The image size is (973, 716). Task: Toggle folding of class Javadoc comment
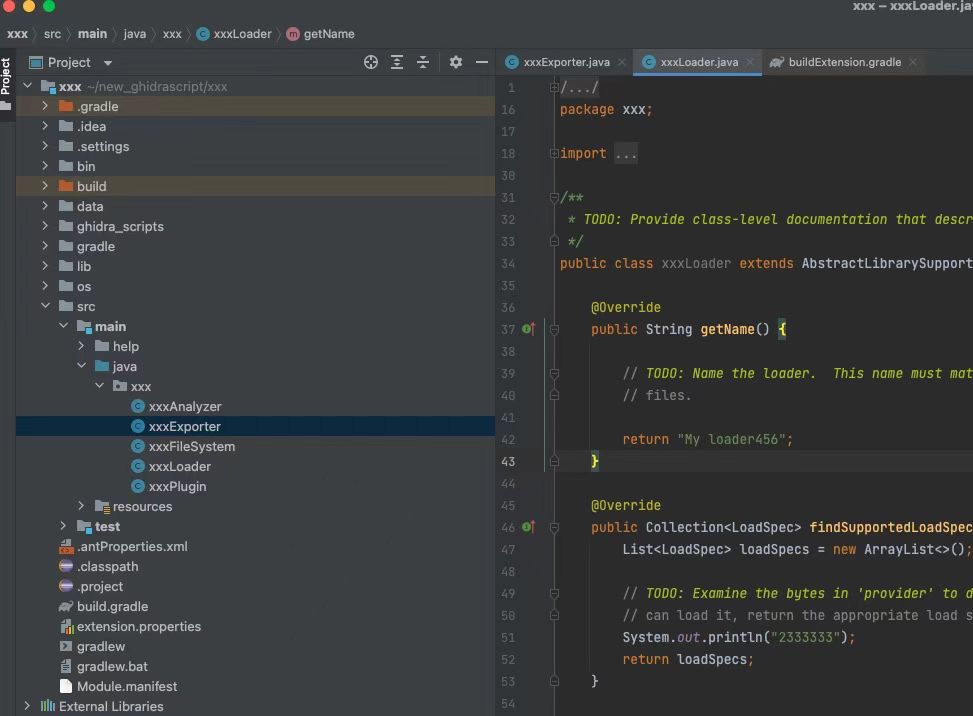click(554, 198)
